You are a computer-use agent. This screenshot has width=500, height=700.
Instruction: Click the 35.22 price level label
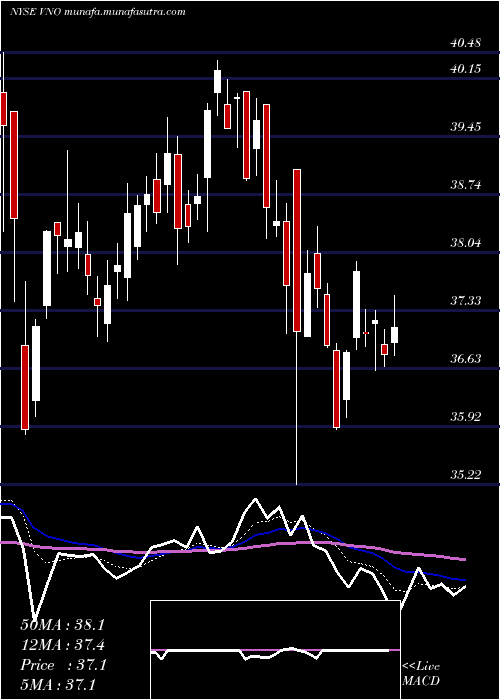pyautogui.click(x=466, y=475)
